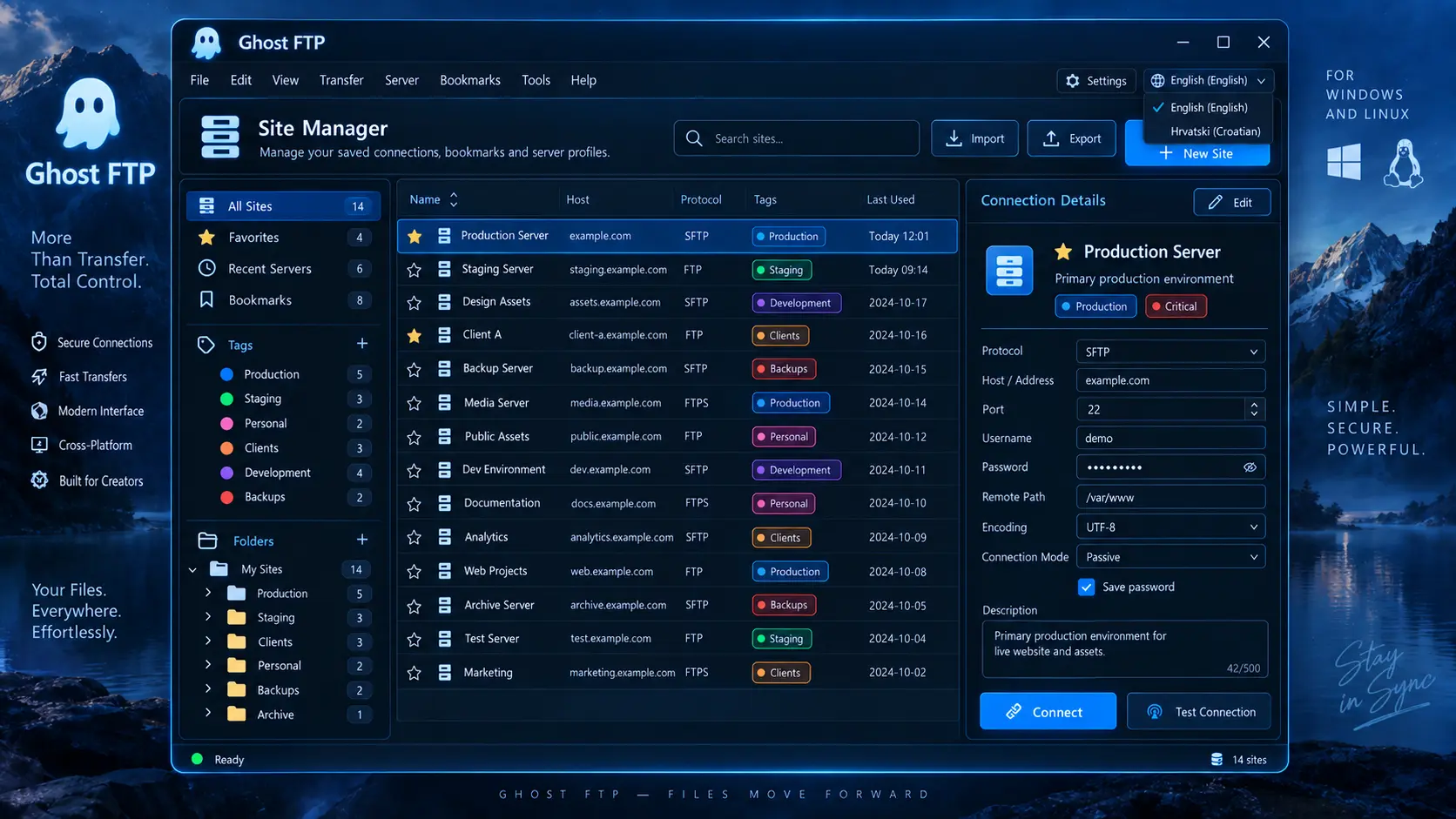The width and height of the screenshot is (1456, 819).
Task: Close the English language dropdown selector
Action: [1209, 81]
